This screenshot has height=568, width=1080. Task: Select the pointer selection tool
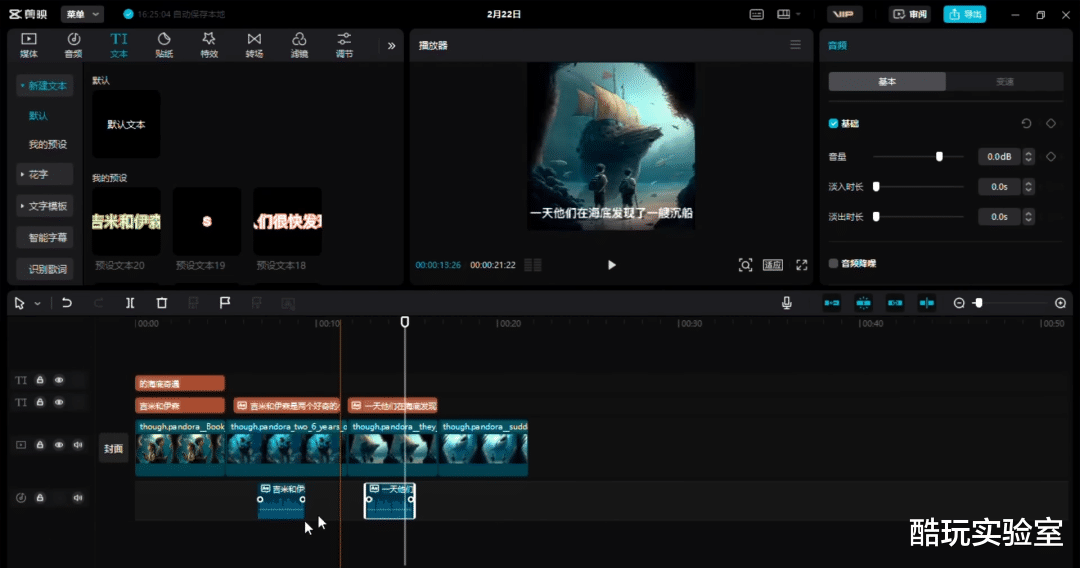click(19, 304)
